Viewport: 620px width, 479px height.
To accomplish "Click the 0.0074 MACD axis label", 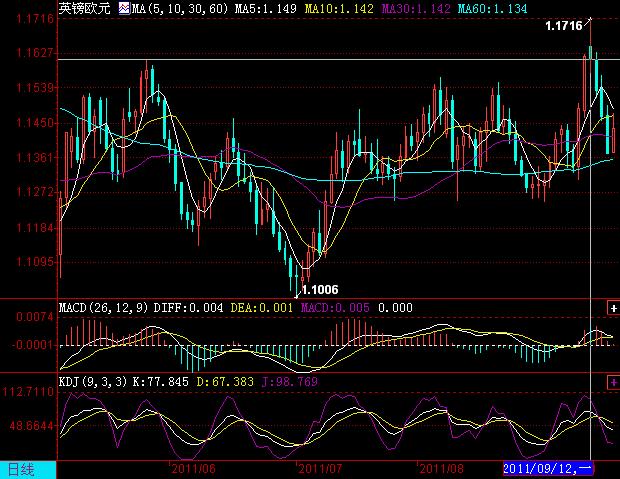I will [x=34, y=317].
